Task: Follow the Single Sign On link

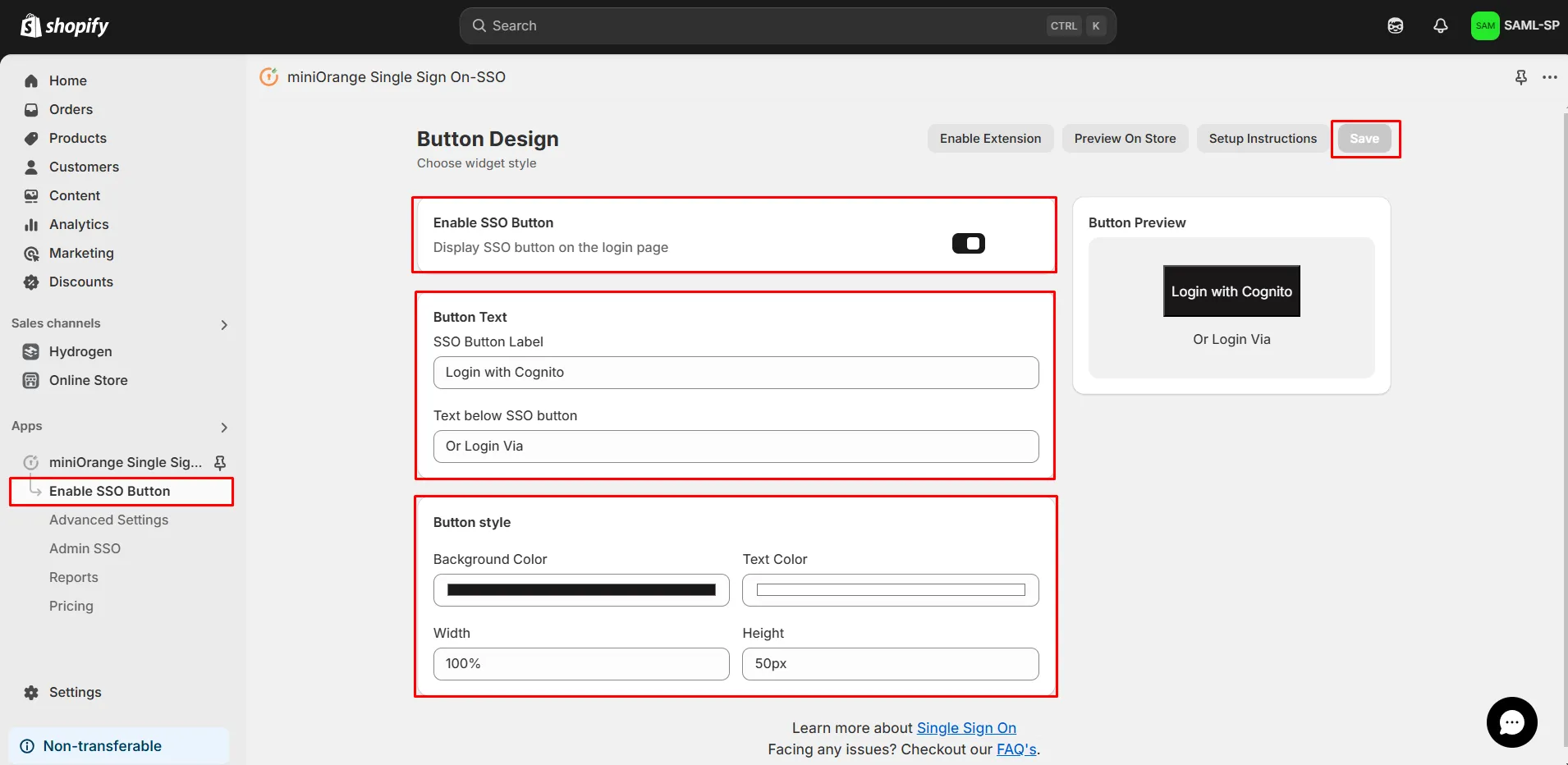Action: click(x=966, y=728)
